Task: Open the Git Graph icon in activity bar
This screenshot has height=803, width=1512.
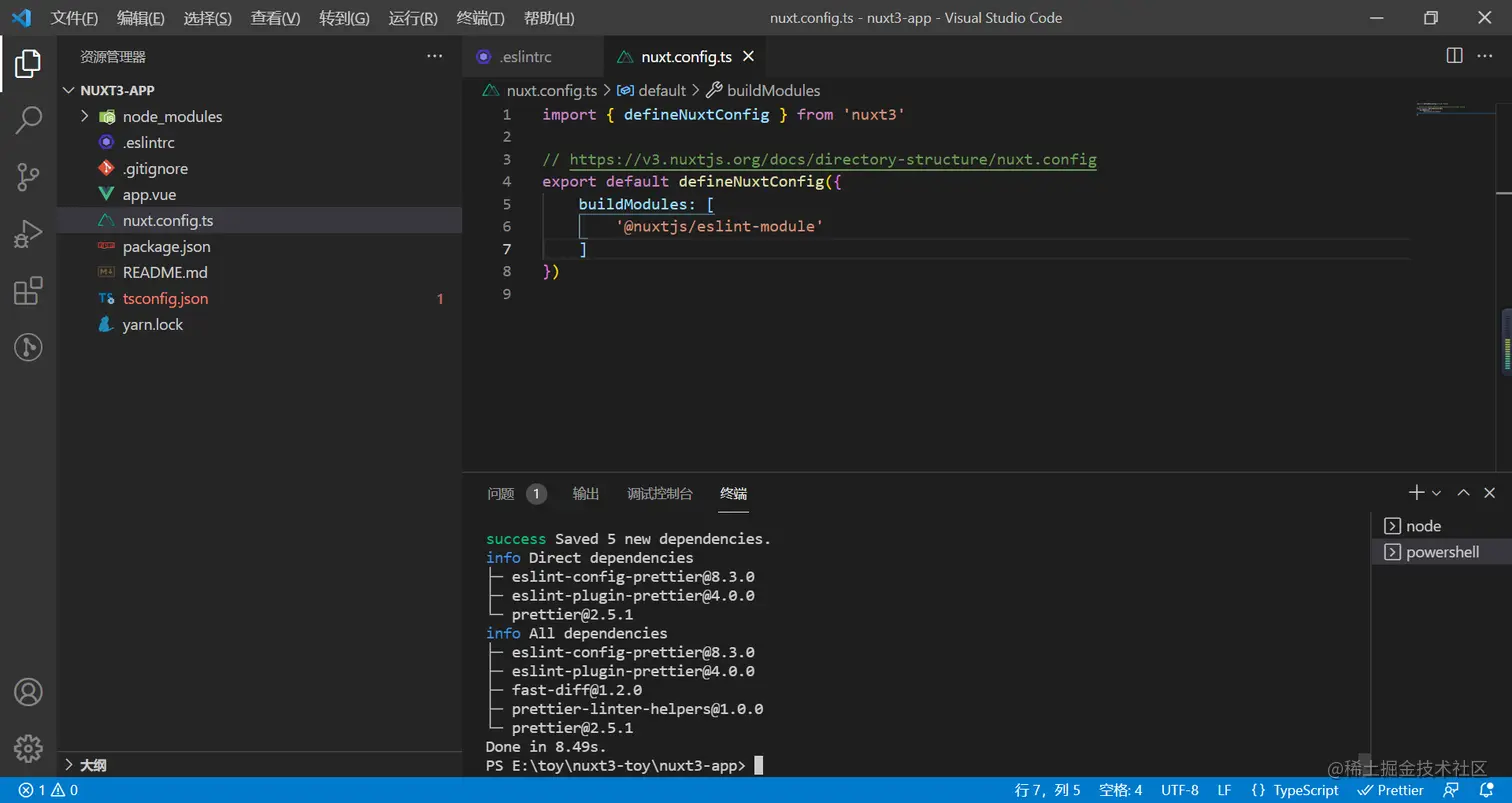Action: point(28,347)
